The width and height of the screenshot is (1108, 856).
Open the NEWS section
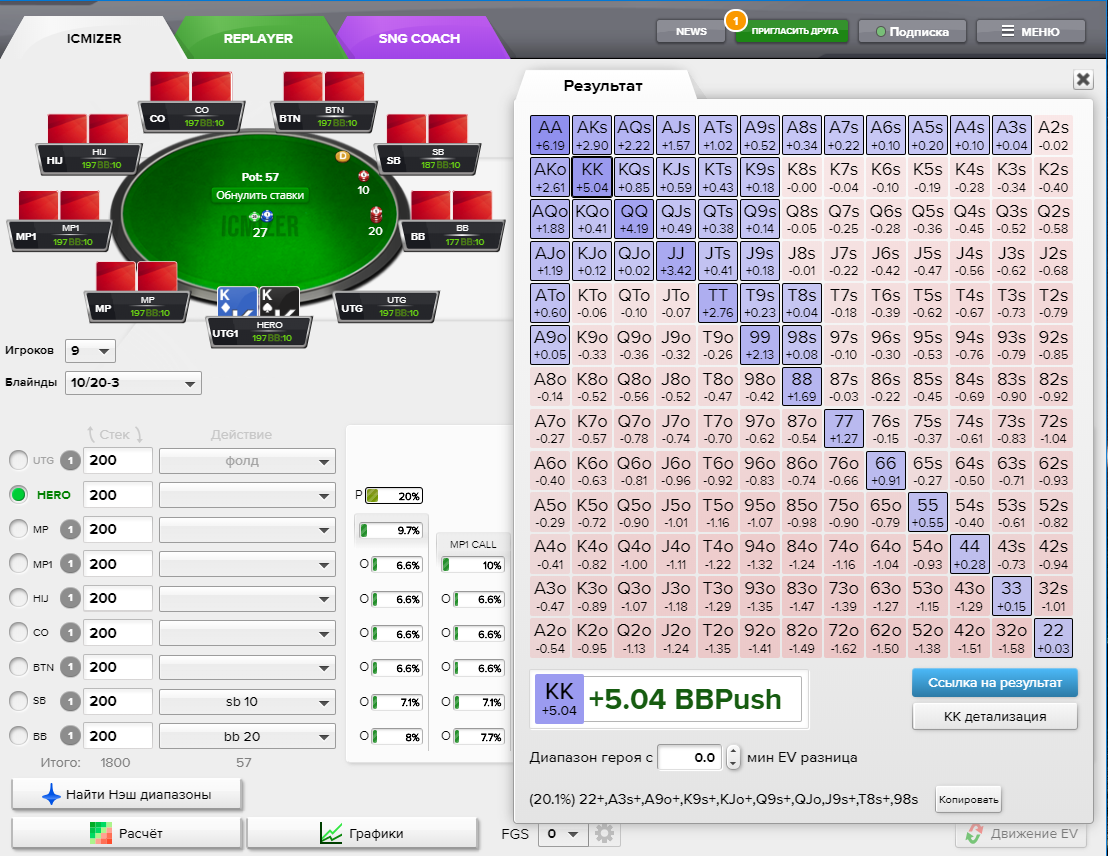pyautogui.click(x=690, y=31)
